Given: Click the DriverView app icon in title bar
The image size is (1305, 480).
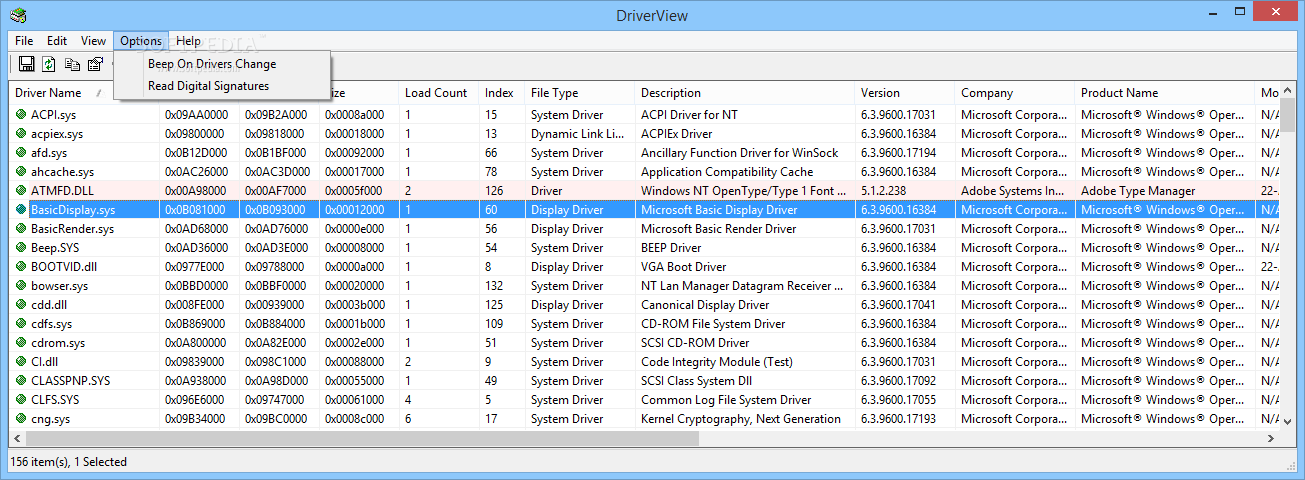Looking at the screenshot, I should tap(18, 15).
